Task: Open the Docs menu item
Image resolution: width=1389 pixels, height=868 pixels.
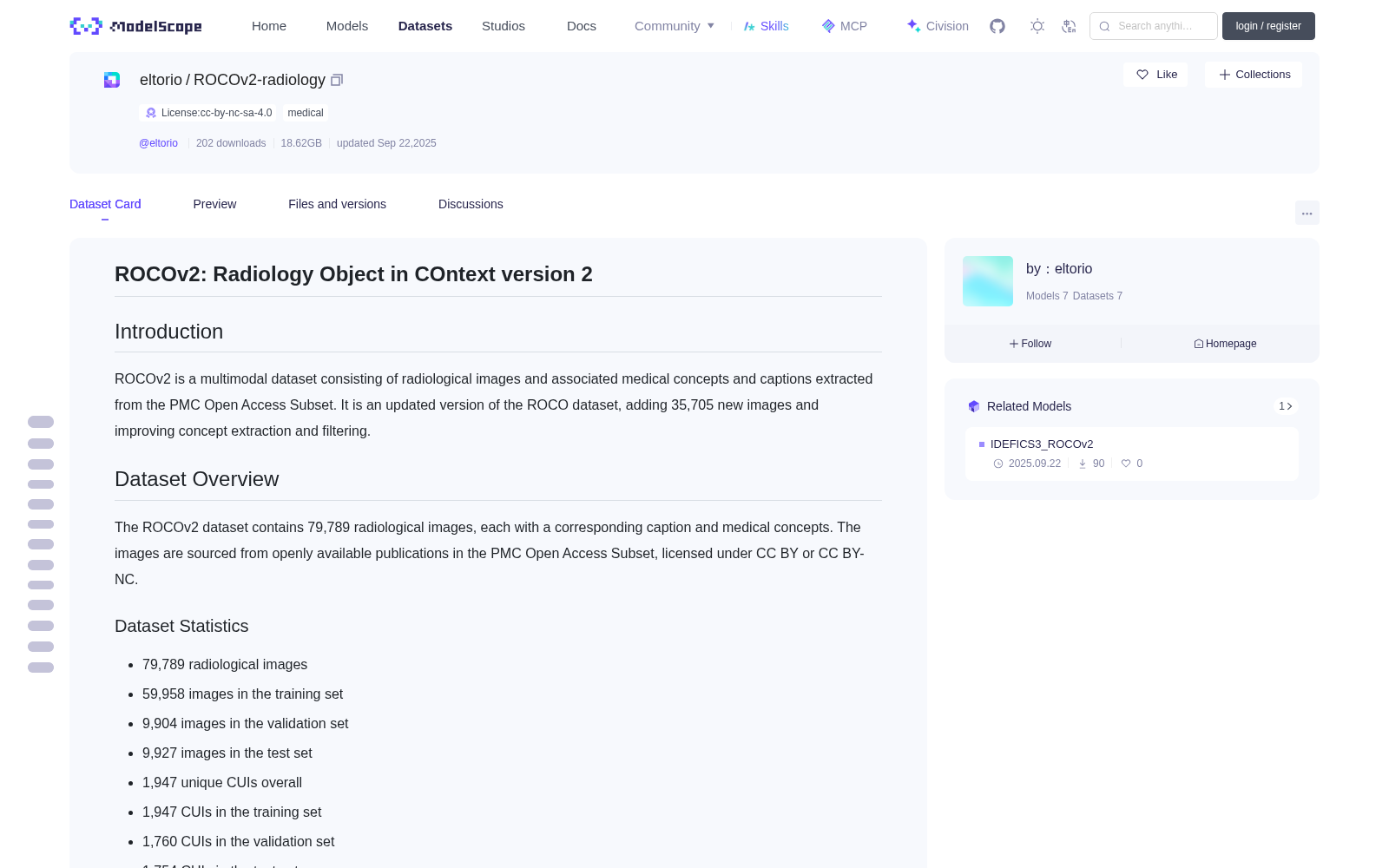Action: 582,26
